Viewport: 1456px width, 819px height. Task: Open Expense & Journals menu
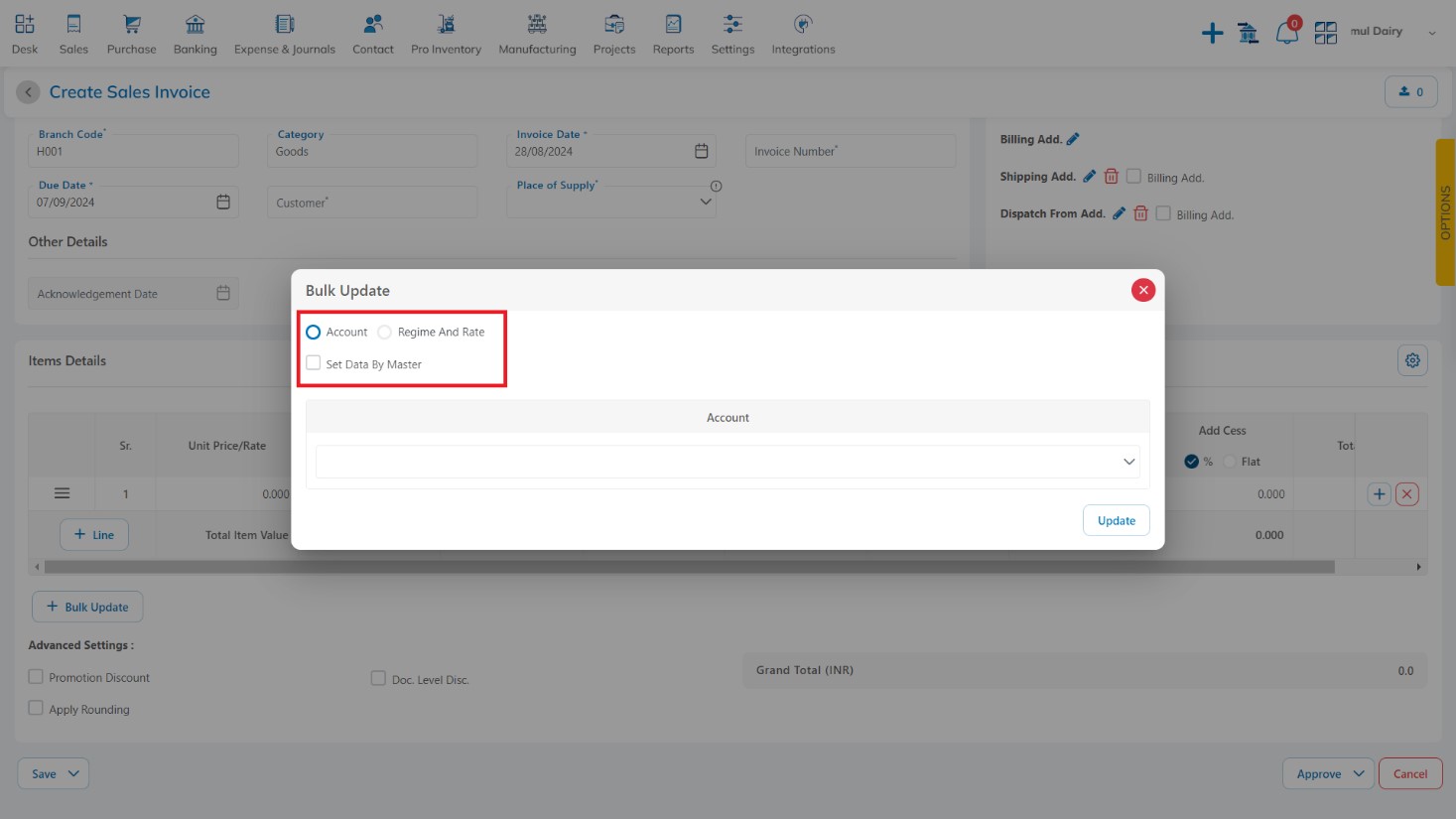click(285, 34)
